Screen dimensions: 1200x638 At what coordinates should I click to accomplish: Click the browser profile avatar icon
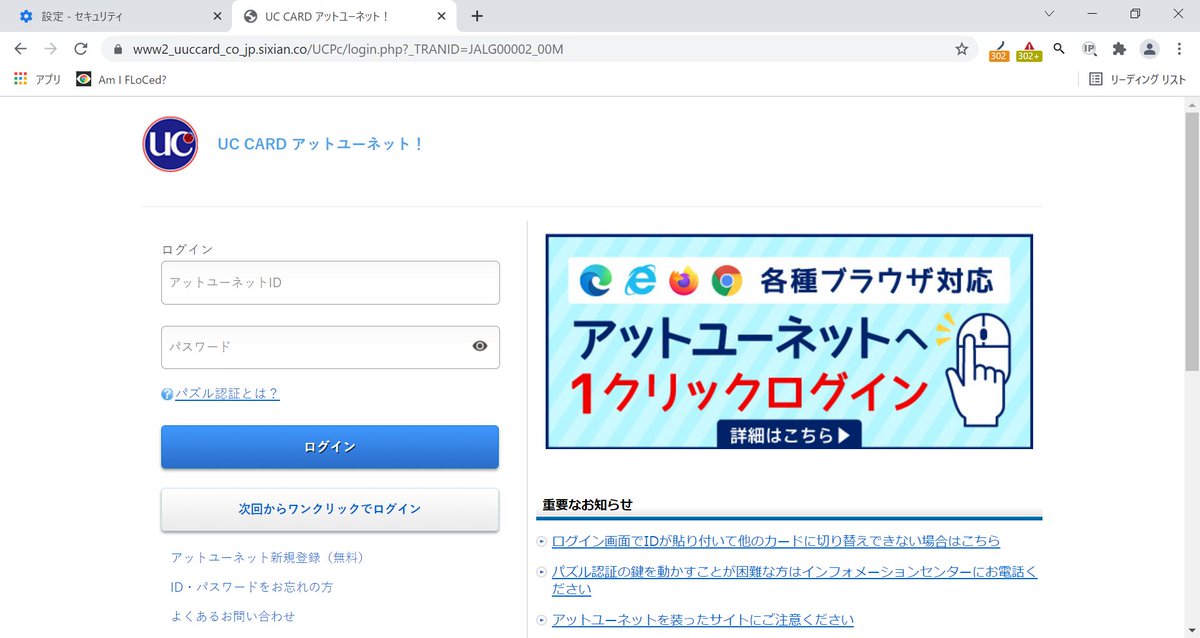(1148, 48)
